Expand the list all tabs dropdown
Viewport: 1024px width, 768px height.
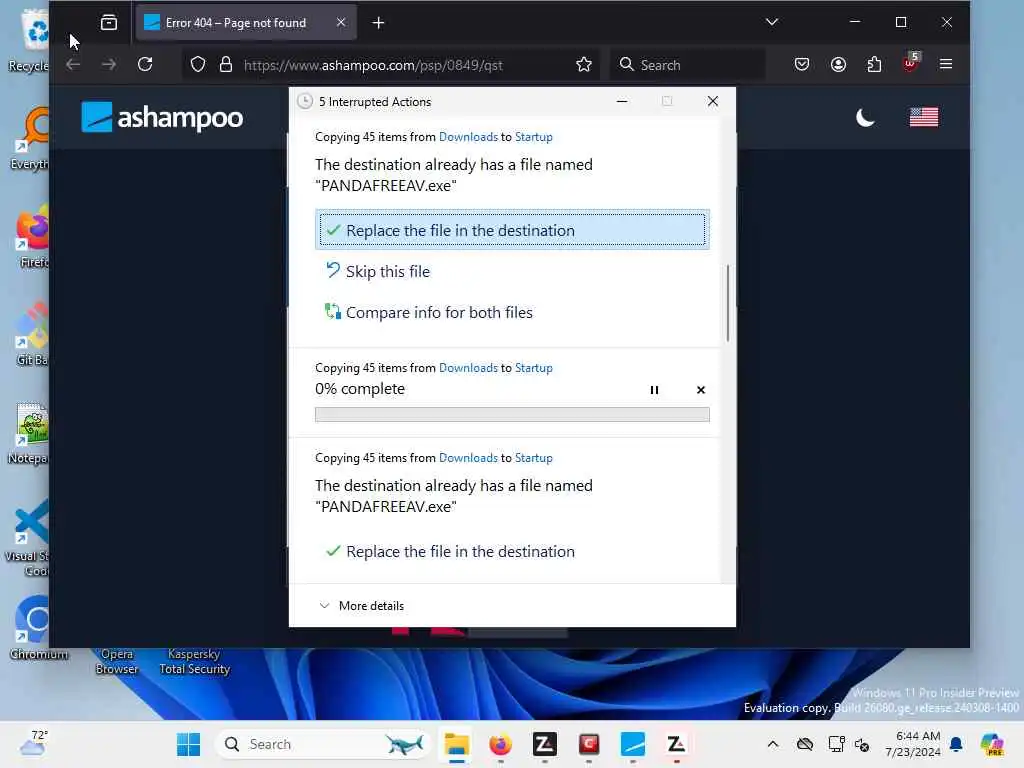pyautogui.click(x=772, y=22)
